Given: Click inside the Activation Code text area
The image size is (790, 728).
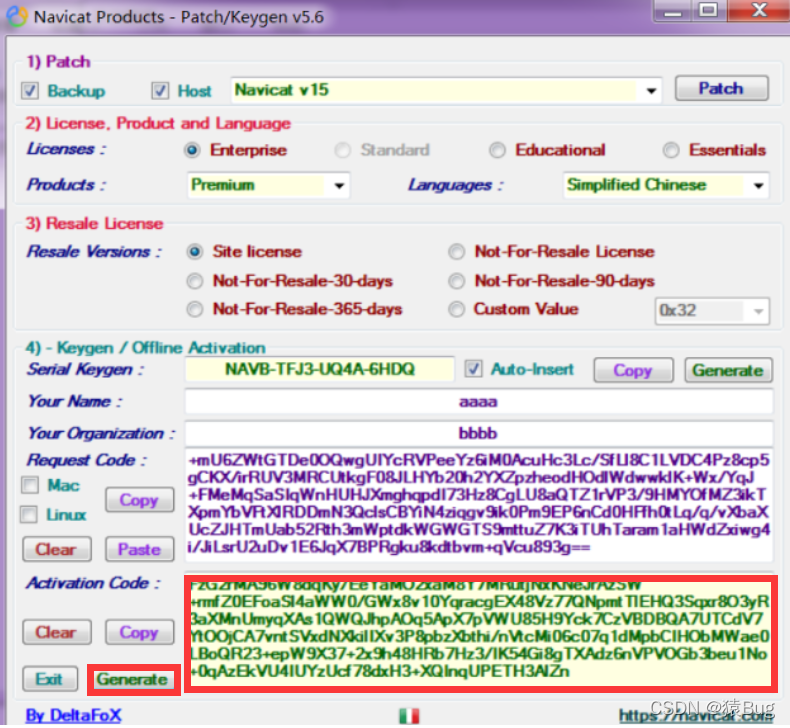Looking at the screenshot, I should (481, 633).
